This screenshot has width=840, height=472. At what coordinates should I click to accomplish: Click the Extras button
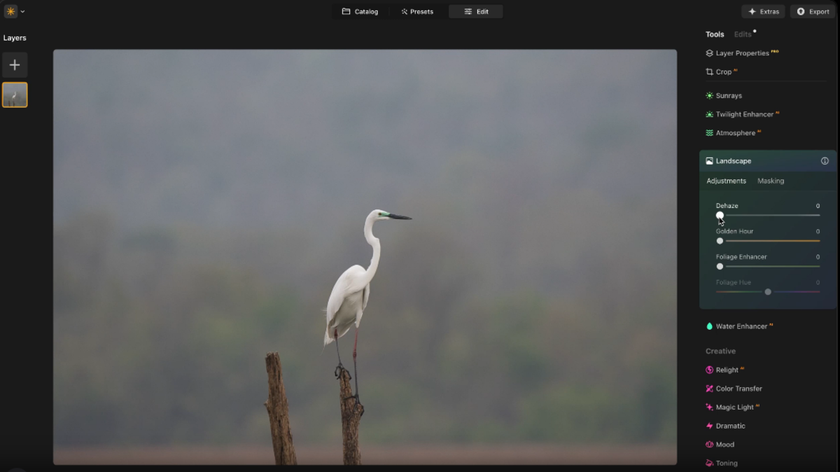pos(763,11)
